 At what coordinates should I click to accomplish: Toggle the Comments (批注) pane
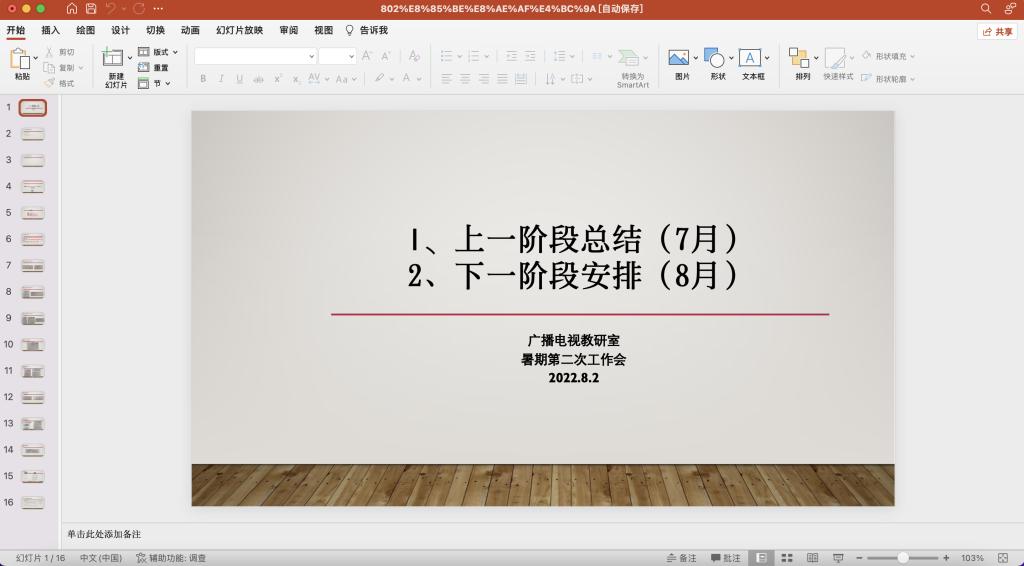(x=726, y=558)
